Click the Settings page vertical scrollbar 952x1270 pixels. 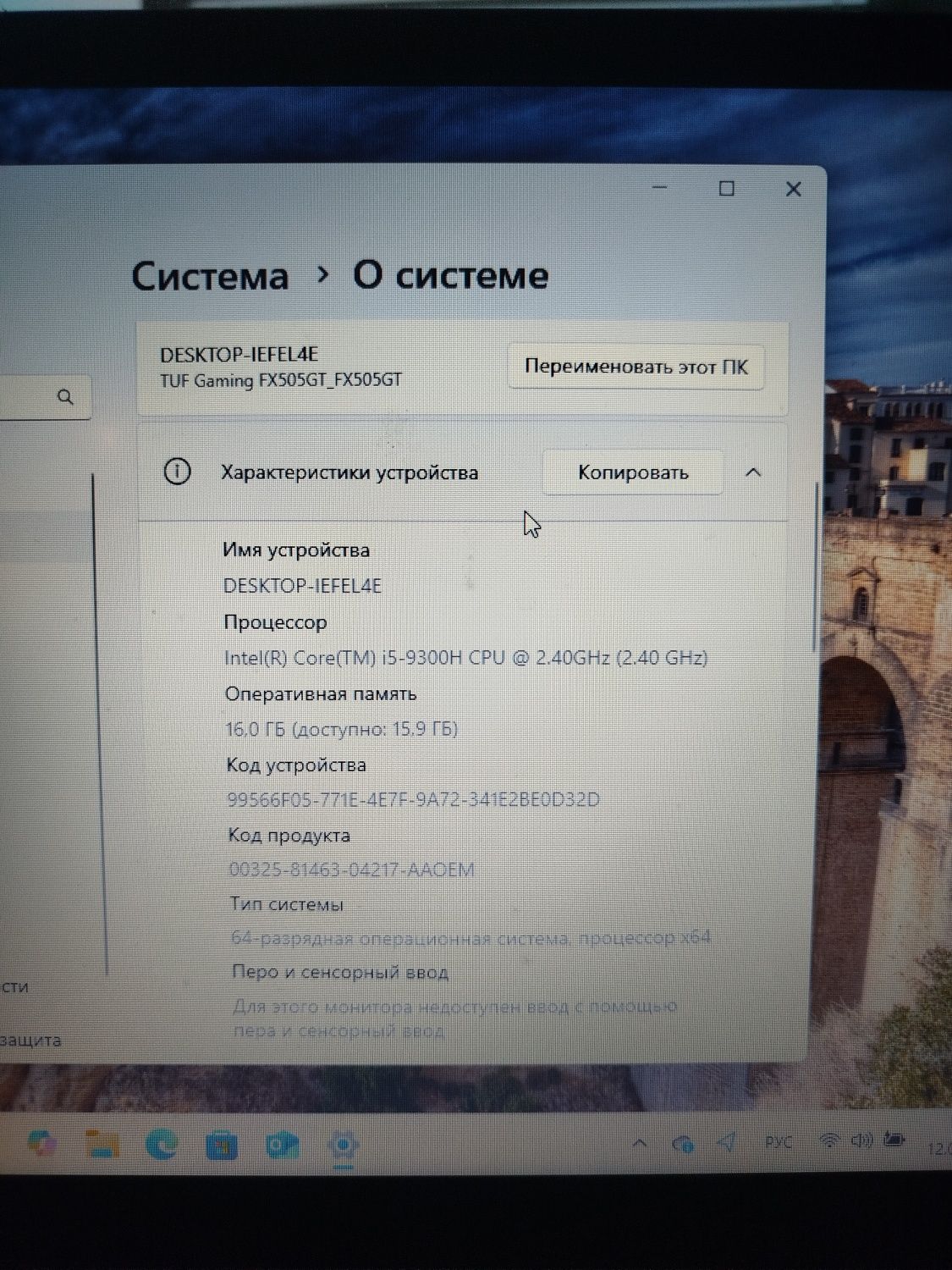(815, 567)
